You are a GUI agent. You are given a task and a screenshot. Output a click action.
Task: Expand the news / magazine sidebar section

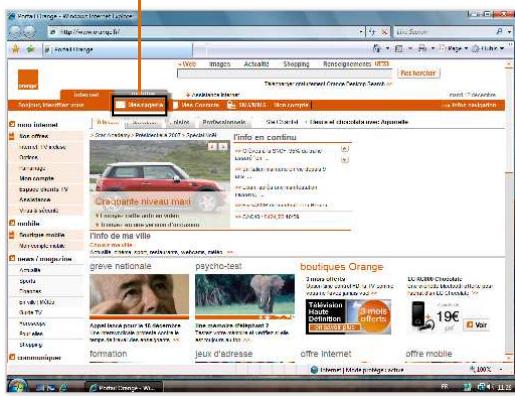coord(12,258)
